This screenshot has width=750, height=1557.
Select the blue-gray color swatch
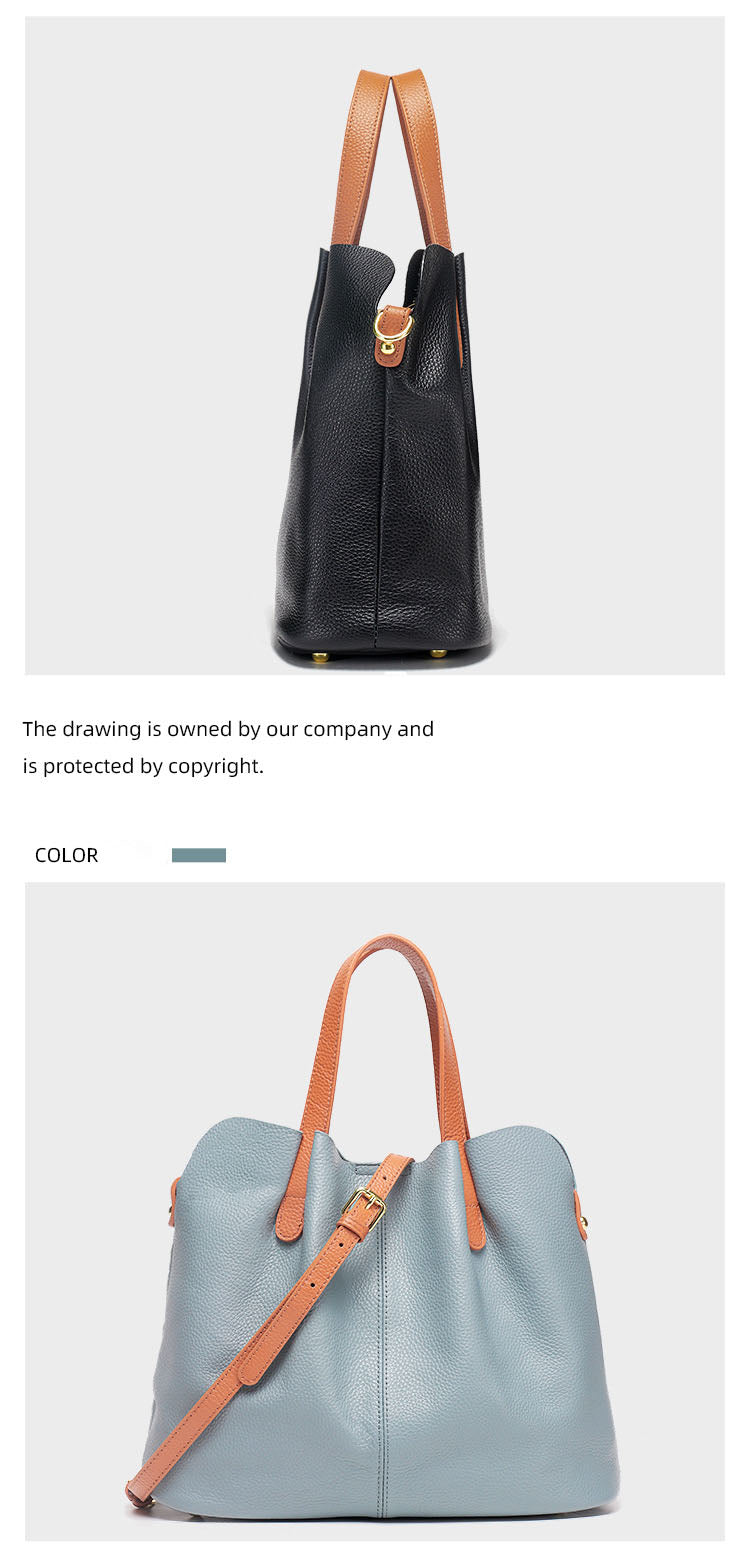pyautogui.click(x=199, y=855)
